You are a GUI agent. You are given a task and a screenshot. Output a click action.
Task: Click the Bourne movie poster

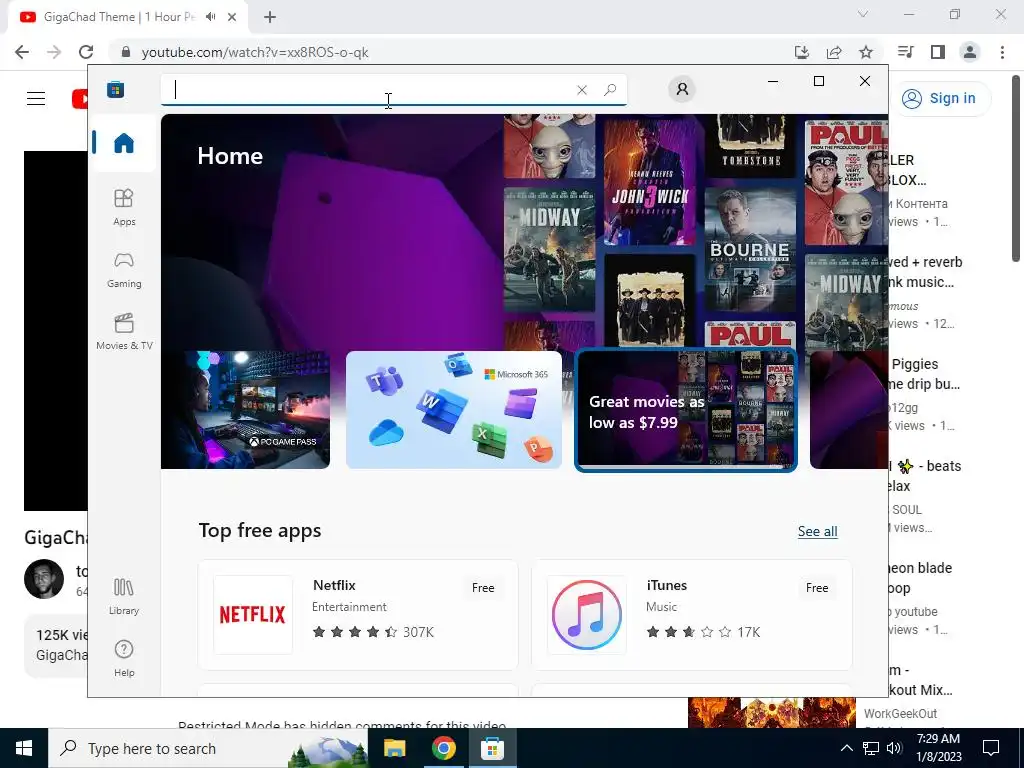coord(750,249)
